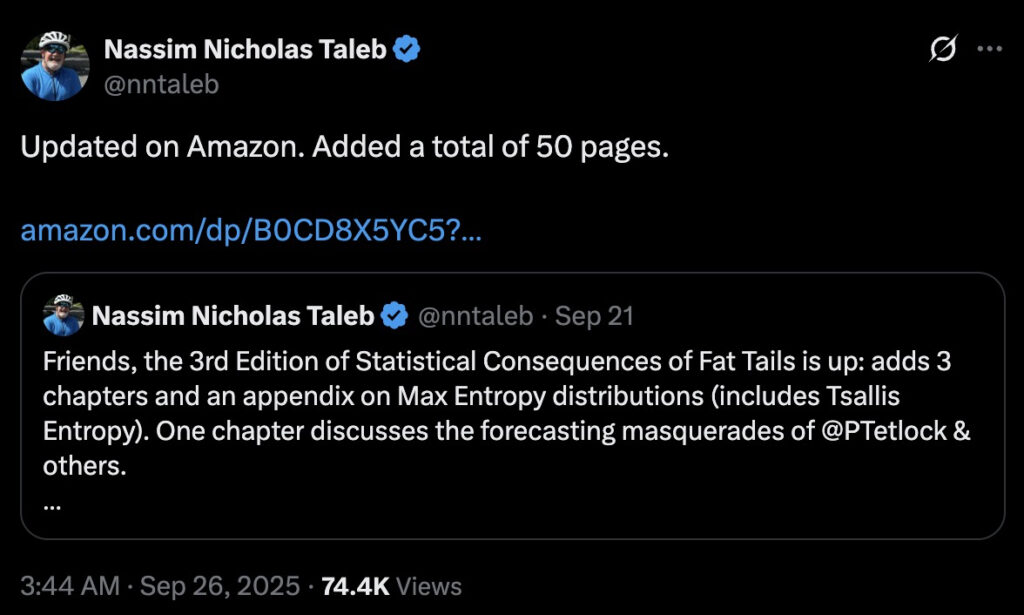
Task: Open Nassim Nicholas Taleb's profile picture
Action: [x=56, y=66]
